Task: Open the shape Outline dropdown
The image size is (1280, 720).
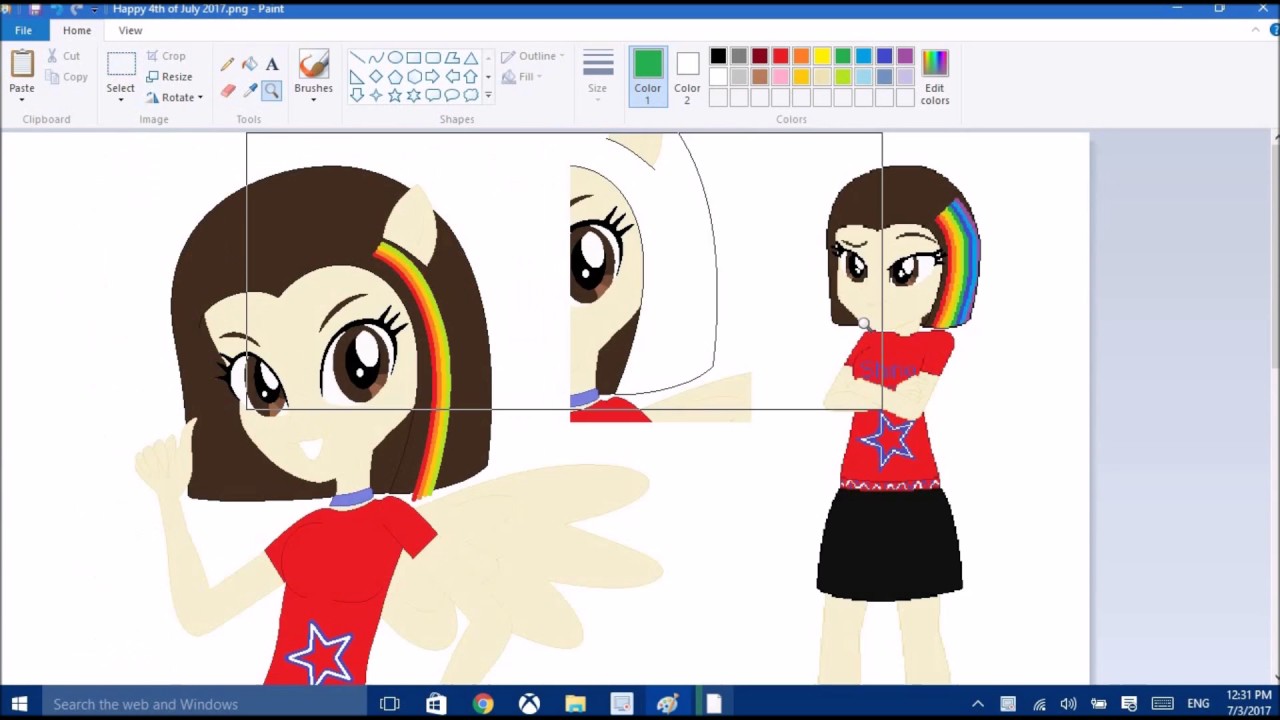Action: coord(533,56)
